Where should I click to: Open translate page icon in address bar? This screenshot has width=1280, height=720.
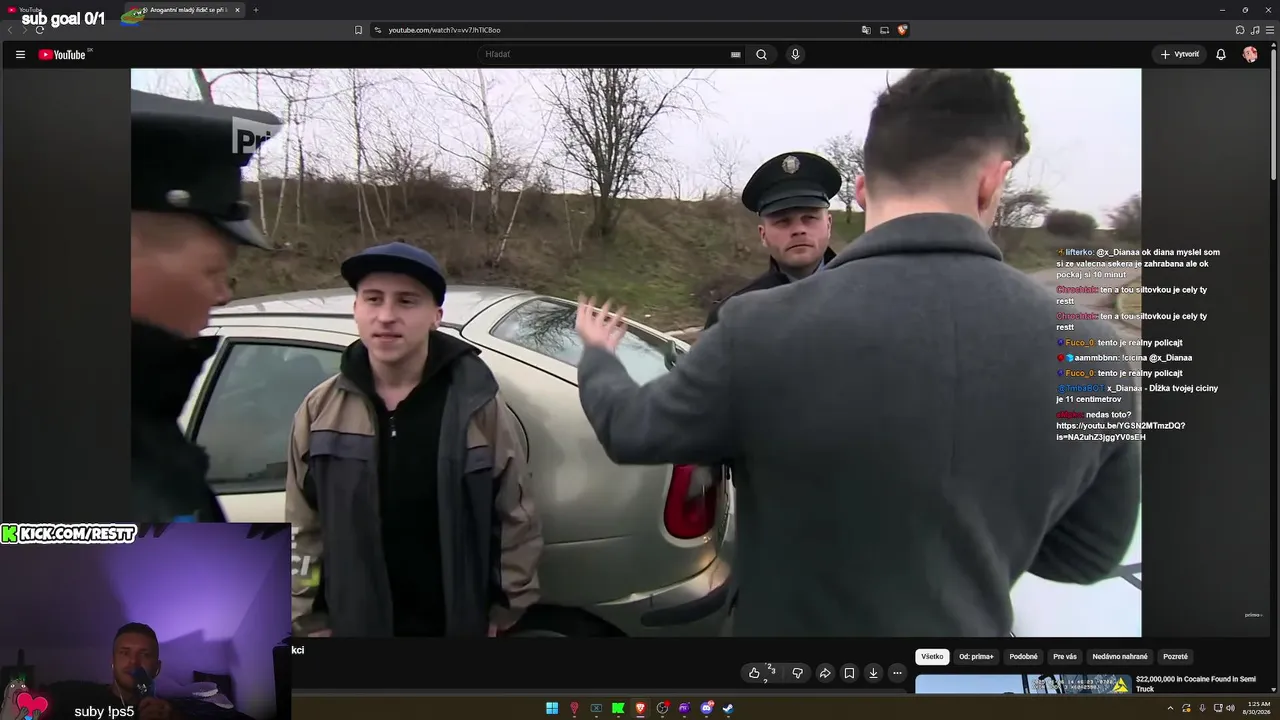[x=866, y=30]
